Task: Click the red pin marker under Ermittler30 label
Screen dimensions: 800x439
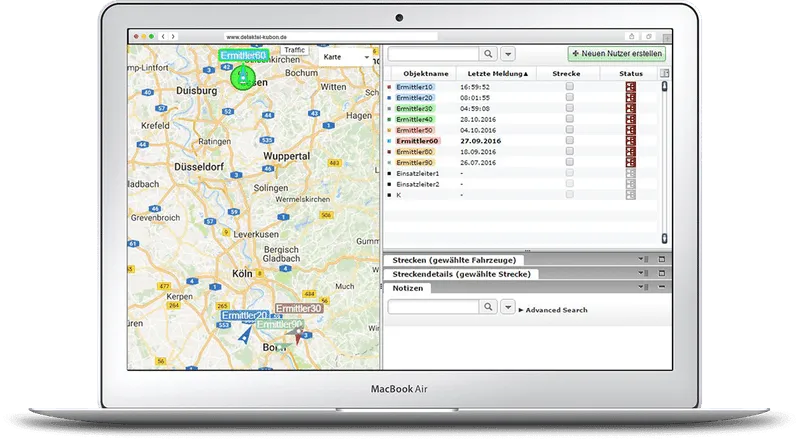Action: coord(298,337)
